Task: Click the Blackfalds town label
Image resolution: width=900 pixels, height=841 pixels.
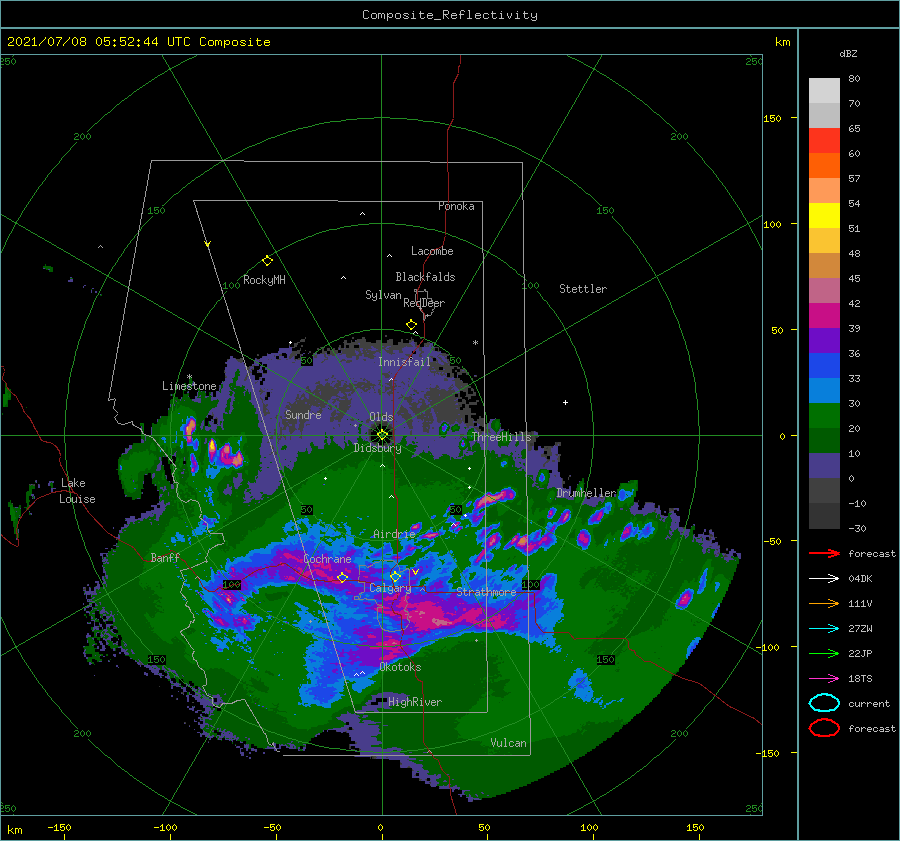Action: (x=425, y=277)
